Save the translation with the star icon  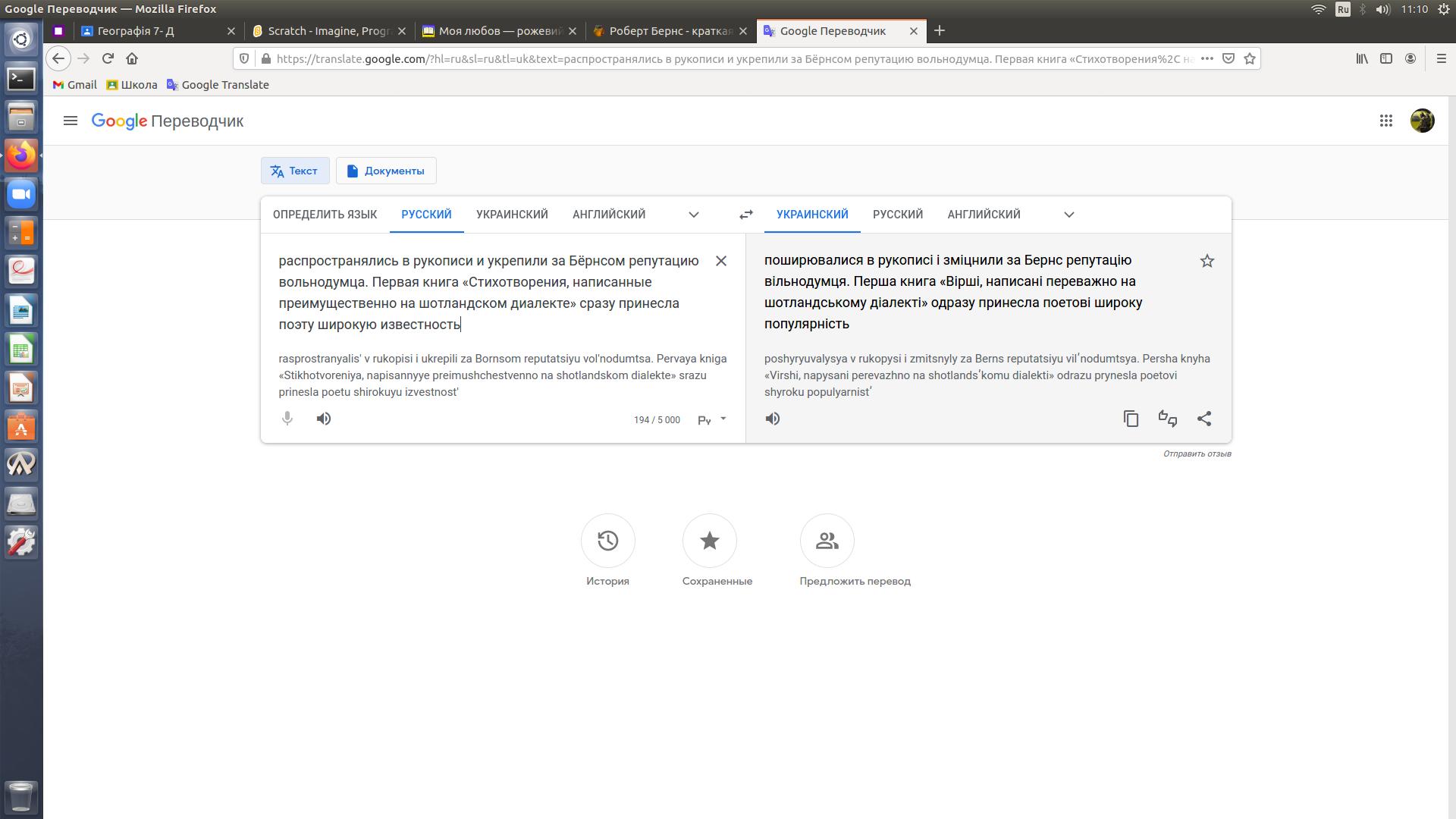pos(1207,261)
